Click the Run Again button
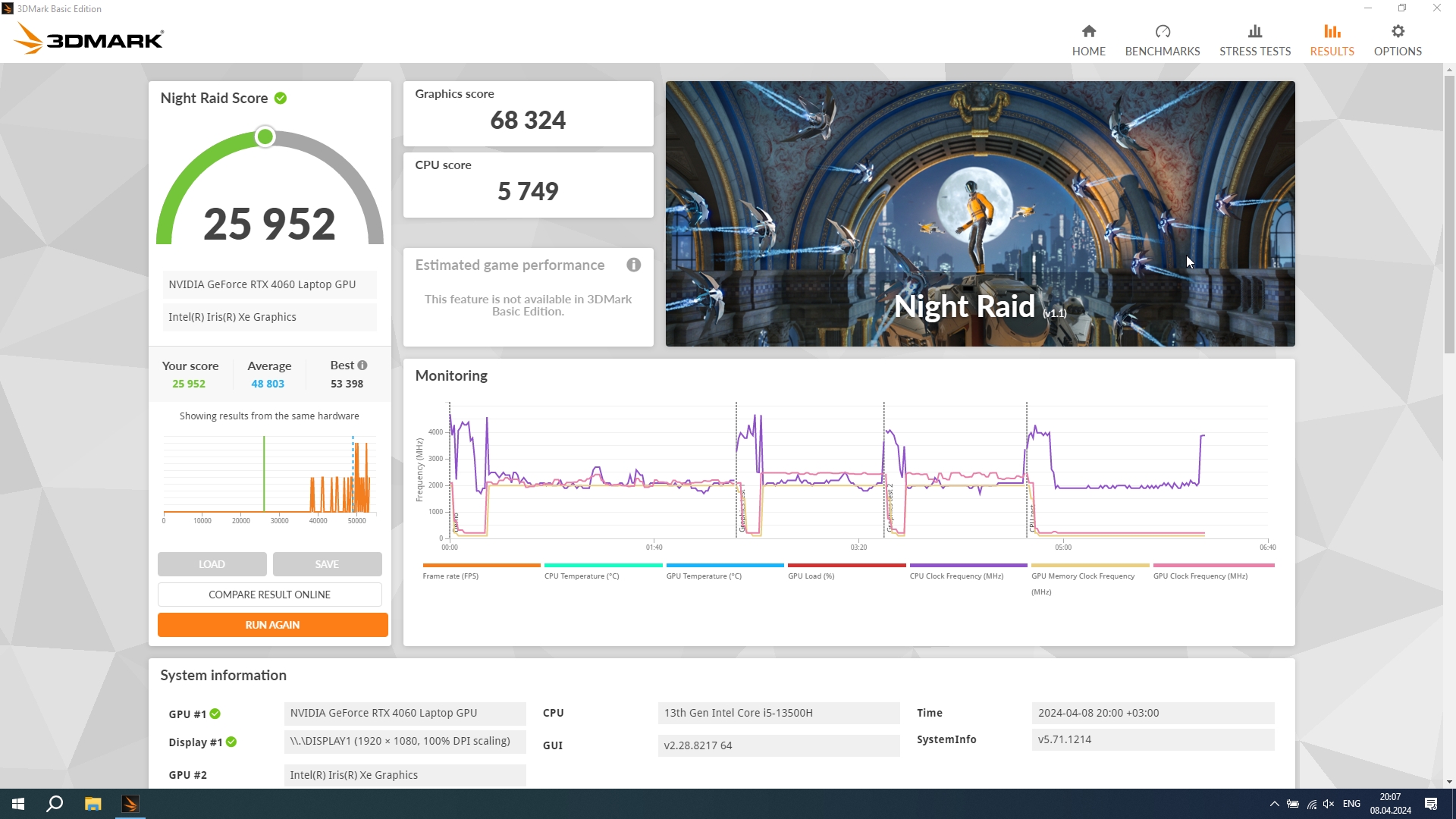The image size is (1456, 819). point(272,625)
